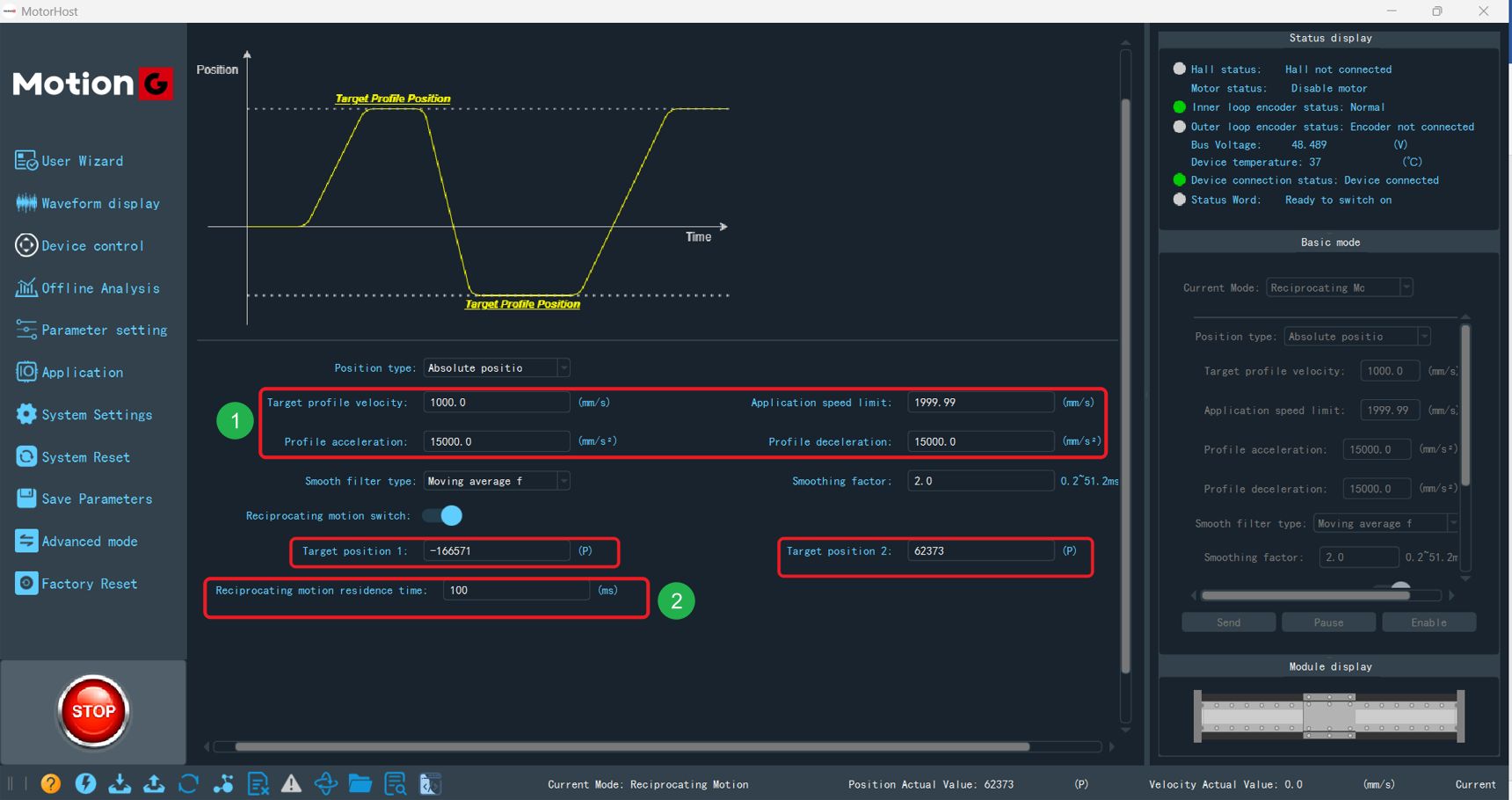Select Application in the sidebar
Viewport: 1512px width, 800px height.
69,372
